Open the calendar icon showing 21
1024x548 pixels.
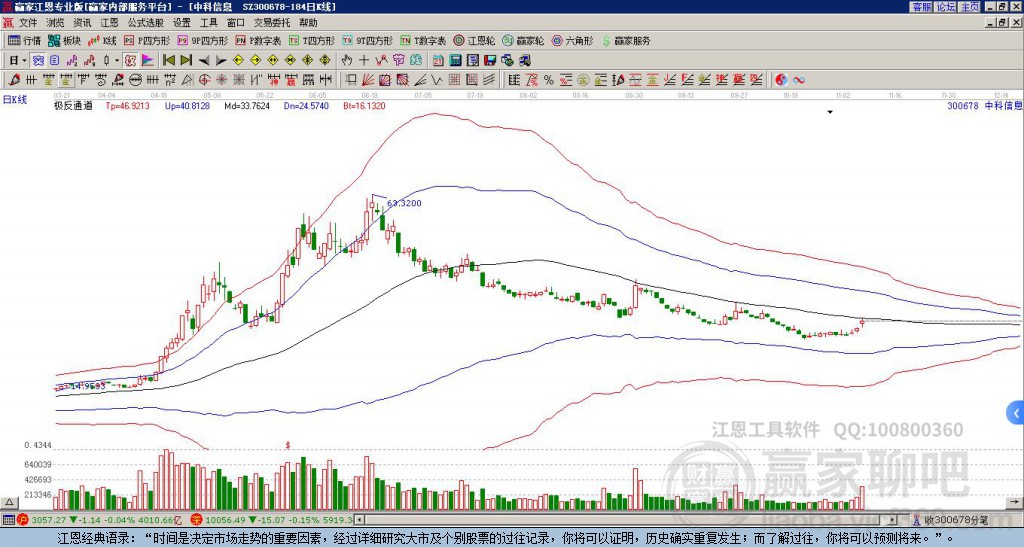[438, 61]
